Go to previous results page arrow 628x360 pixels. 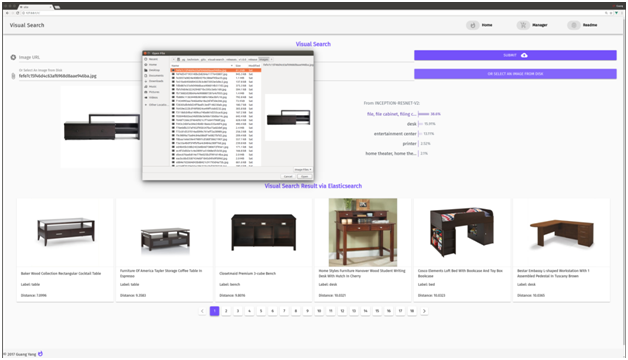[202, 311]
